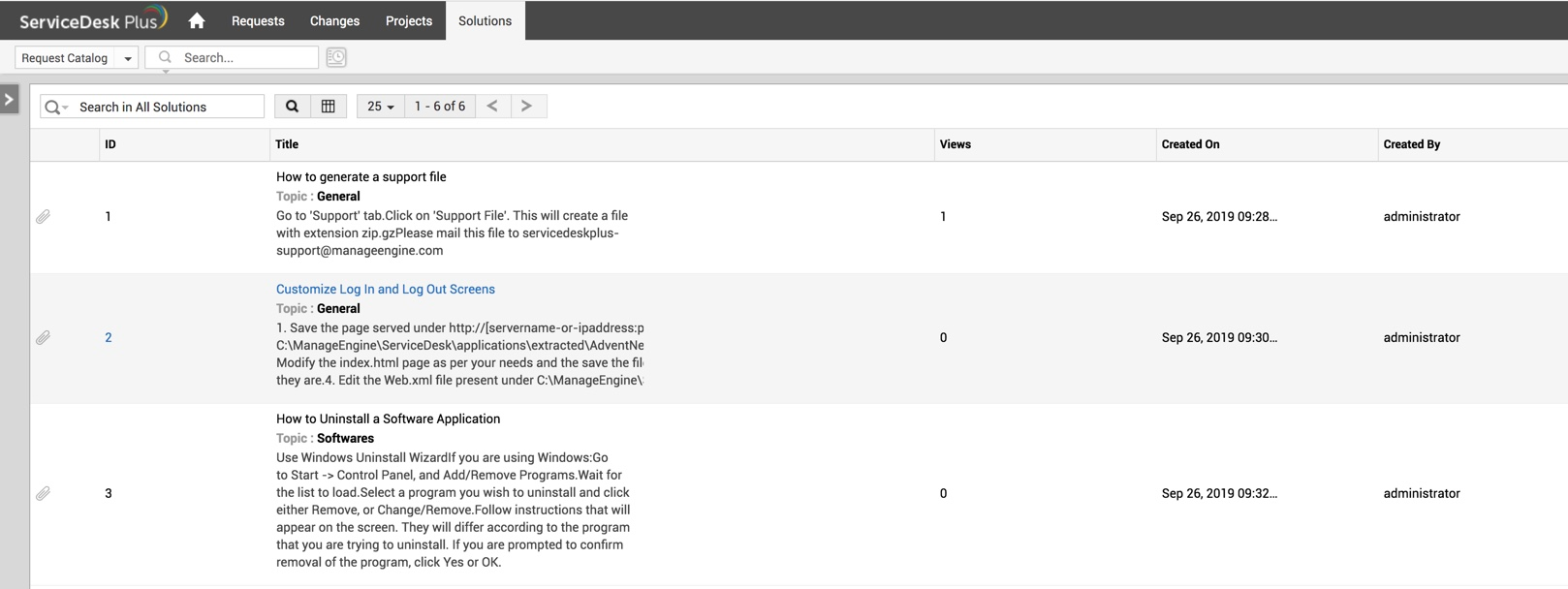The width and height of the screenshot is (1568, 589).
Task: Click the magnifier search button in solutions toolbar
Action: [292, 106]
